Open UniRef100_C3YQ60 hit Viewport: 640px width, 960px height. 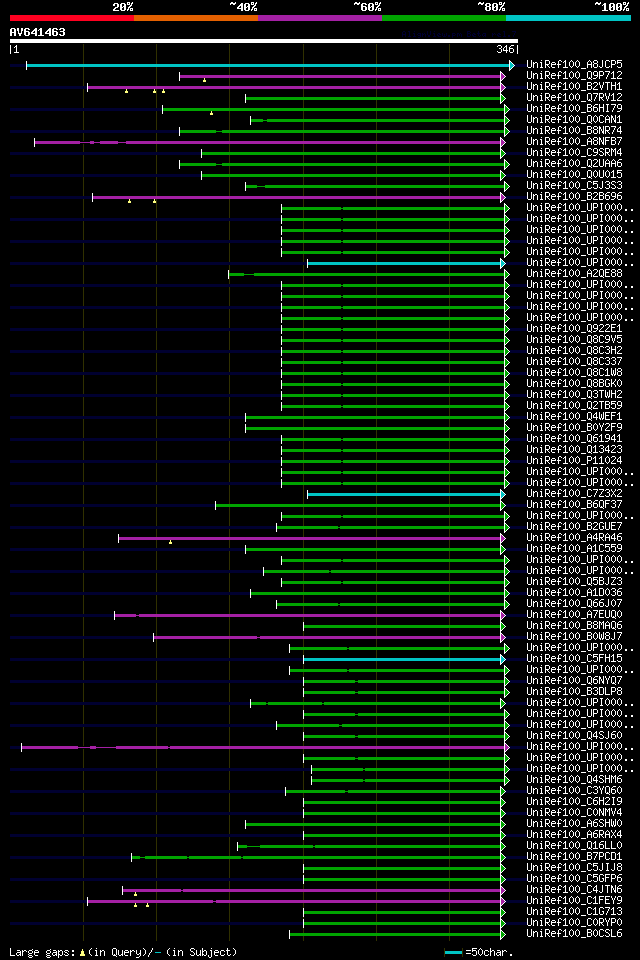(574, 791)
